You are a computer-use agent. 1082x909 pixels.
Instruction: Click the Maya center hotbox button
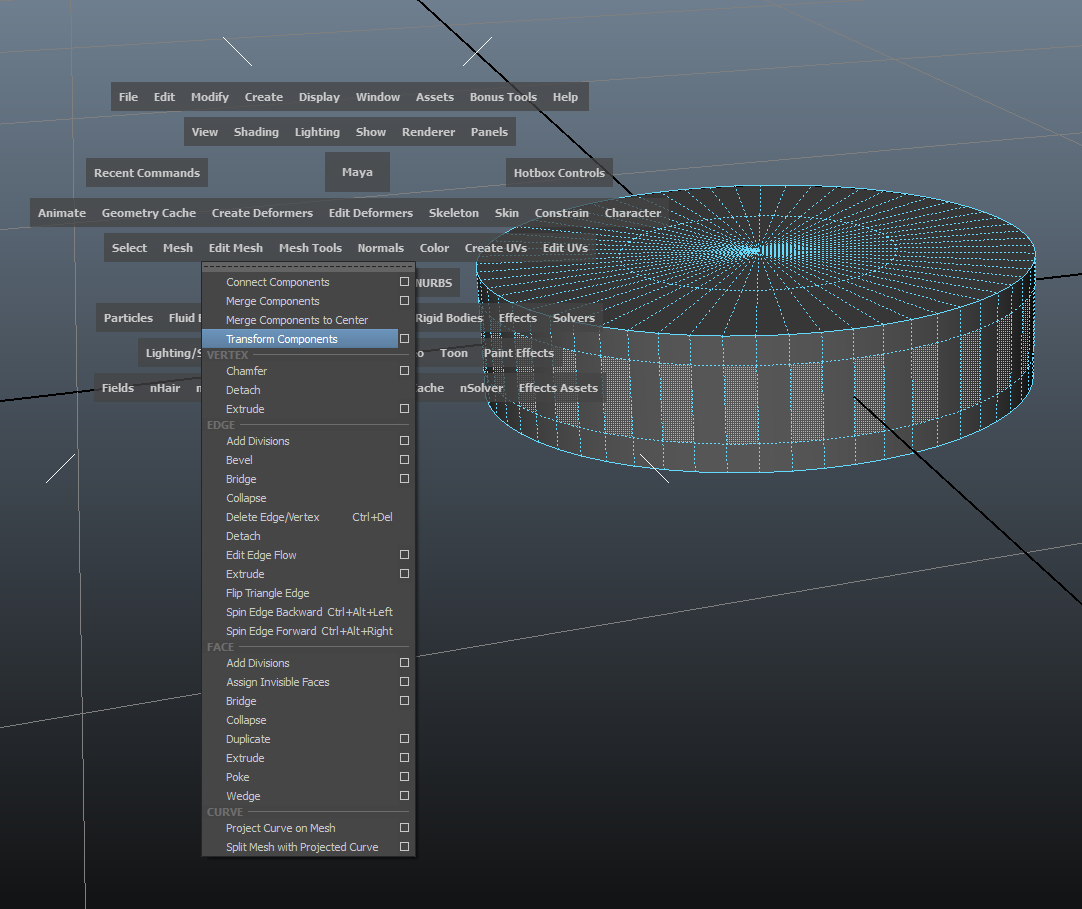click(357, 172)
